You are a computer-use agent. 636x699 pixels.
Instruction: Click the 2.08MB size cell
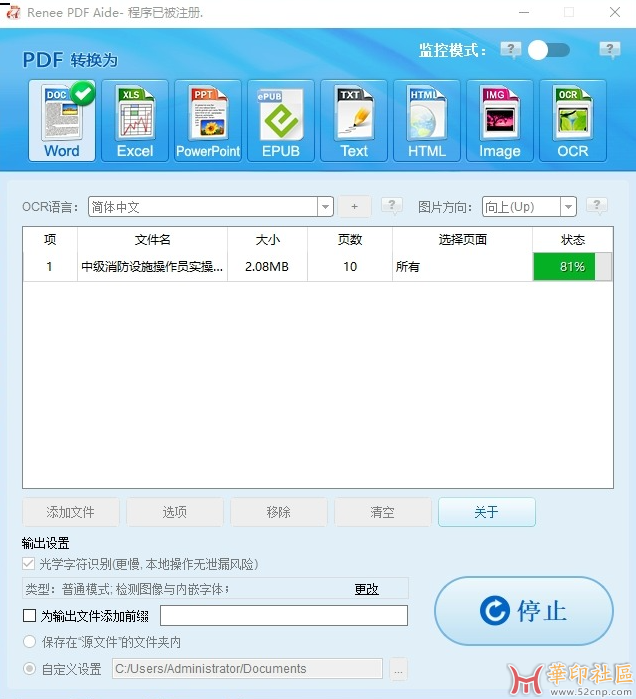(x=267, y=267)
